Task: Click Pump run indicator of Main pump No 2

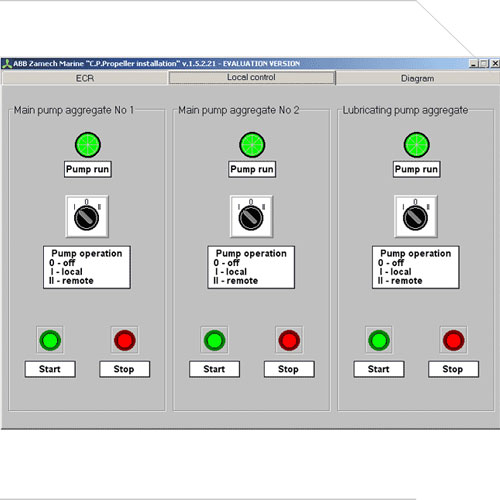Action: tap(252, 145)
